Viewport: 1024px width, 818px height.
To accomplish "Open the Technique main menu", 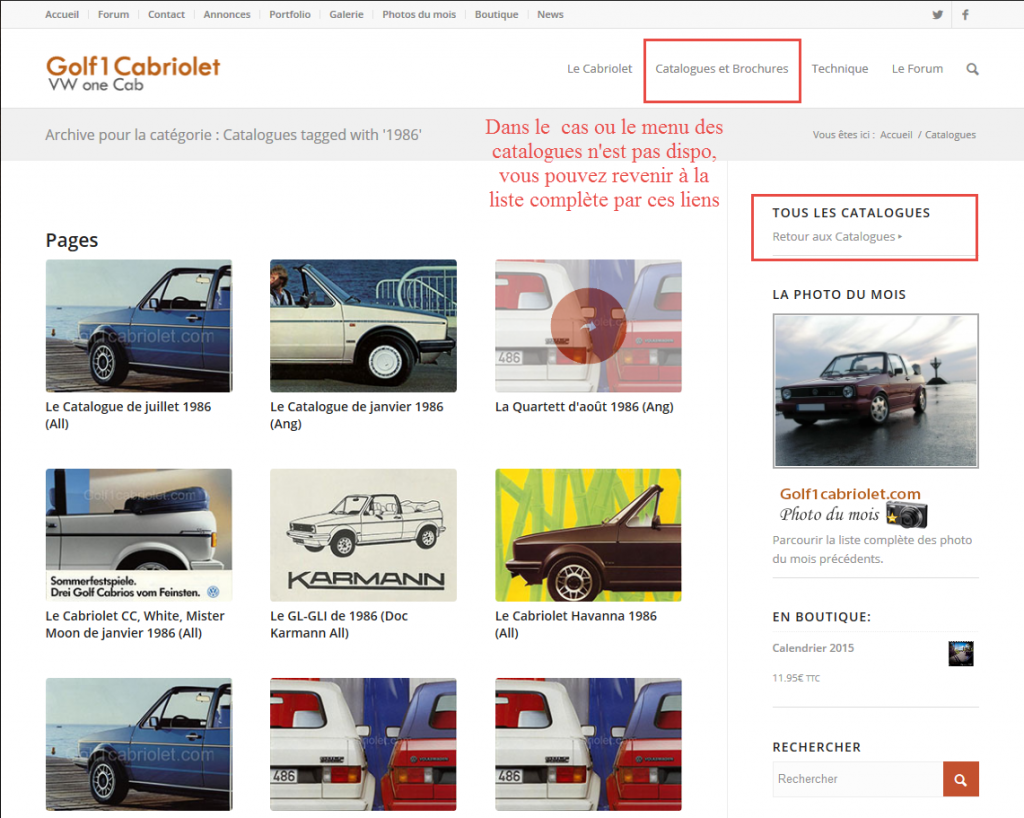I will tap(840, 69).
